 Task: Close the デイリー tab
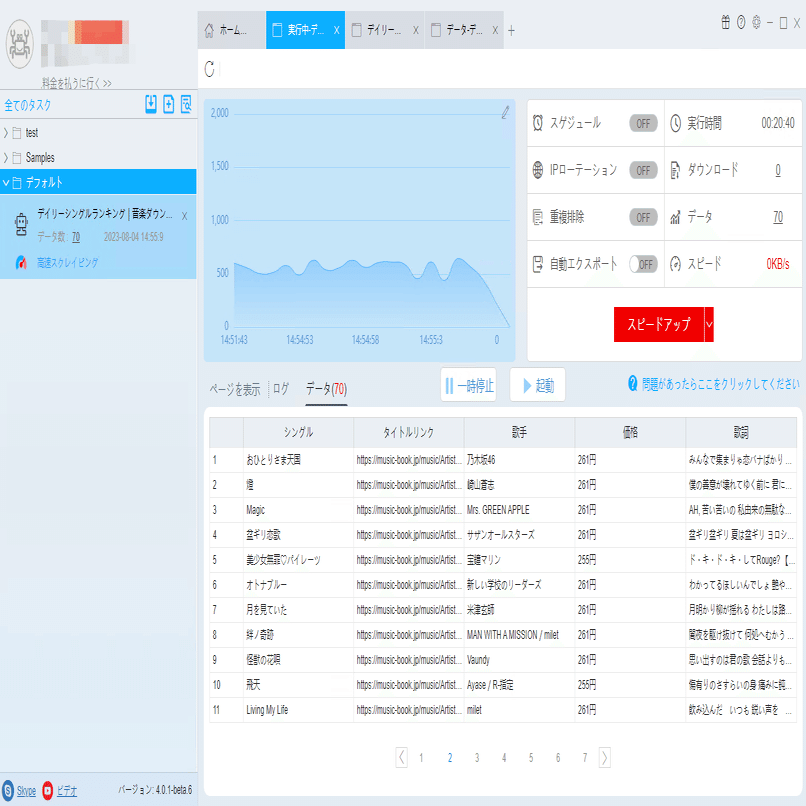coord(415,30)
